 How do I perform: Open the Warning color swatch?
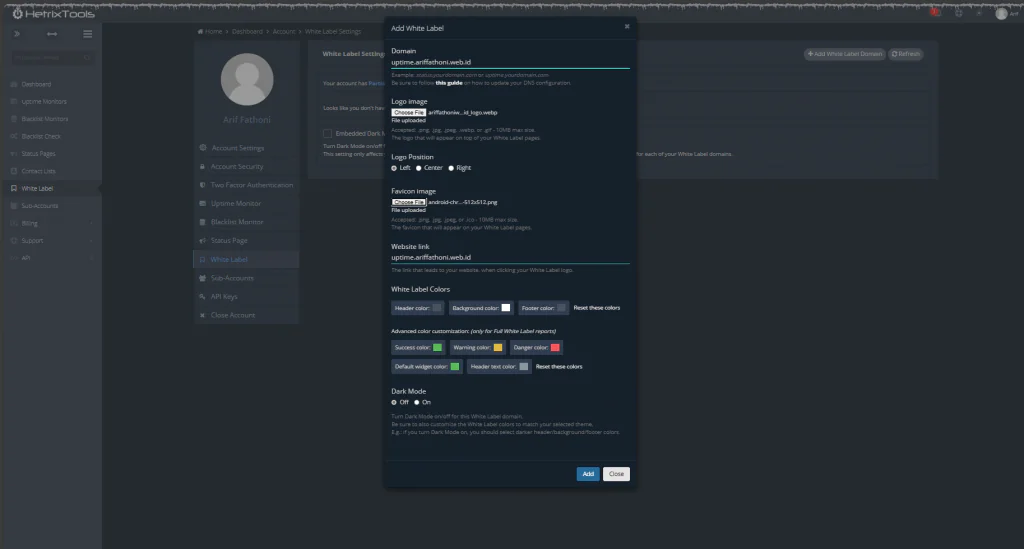[x=498, y=348]
